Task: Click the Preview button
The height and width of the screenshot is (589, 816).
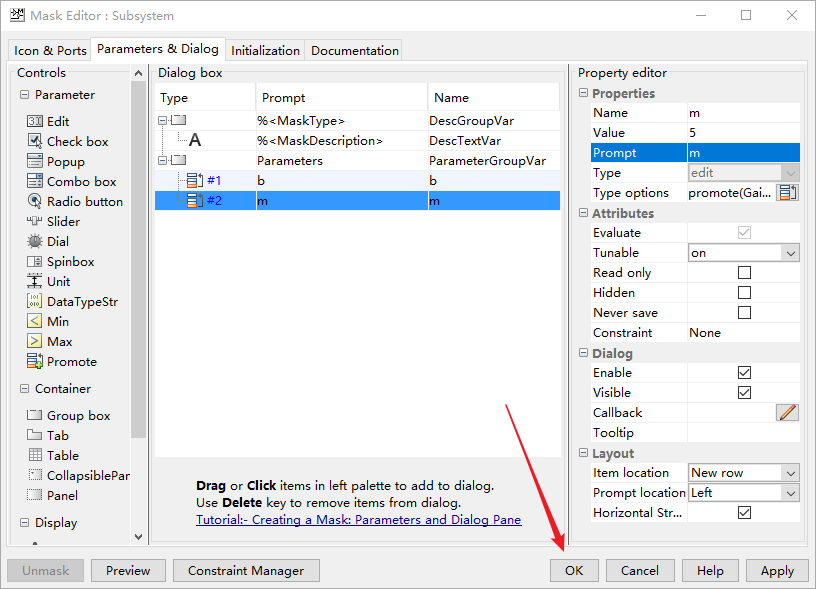Action: tap(128, 571)
